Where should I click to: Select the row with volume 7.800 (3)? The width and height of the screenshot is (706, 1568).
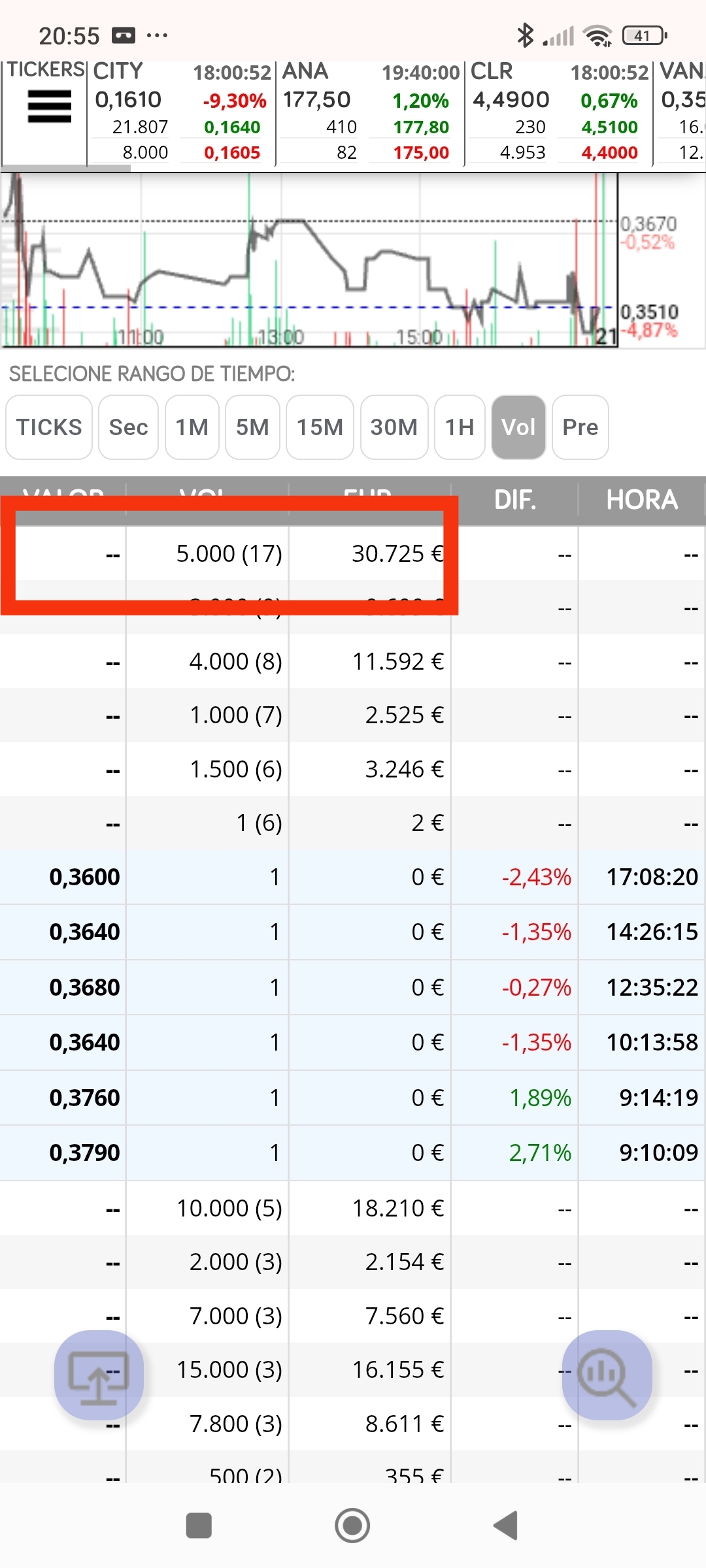click(353, 1424)
